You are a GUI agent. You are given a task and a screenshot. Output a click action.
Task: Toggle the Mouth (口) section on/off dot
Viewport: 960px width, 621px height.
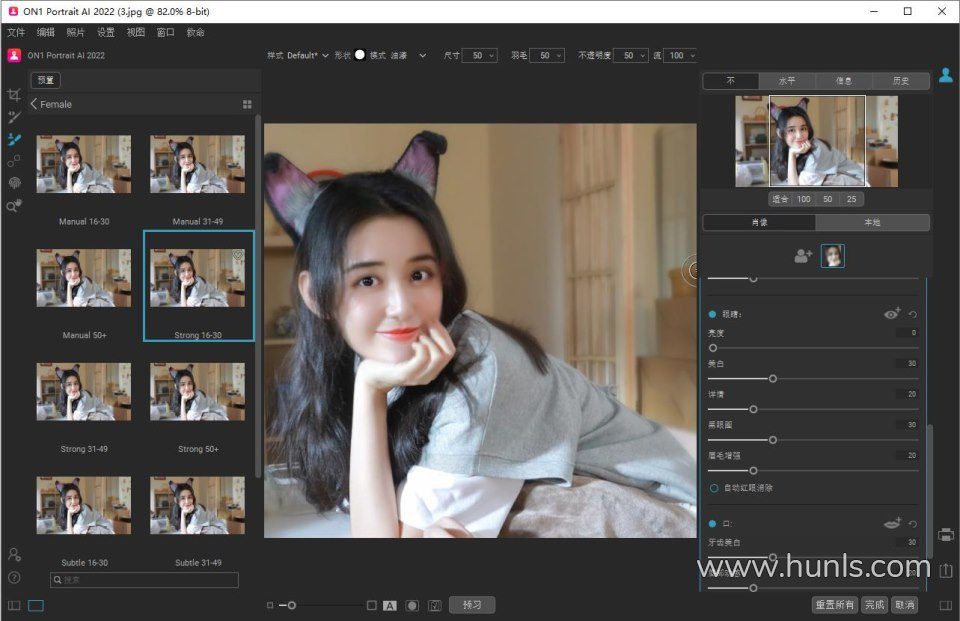712,524
